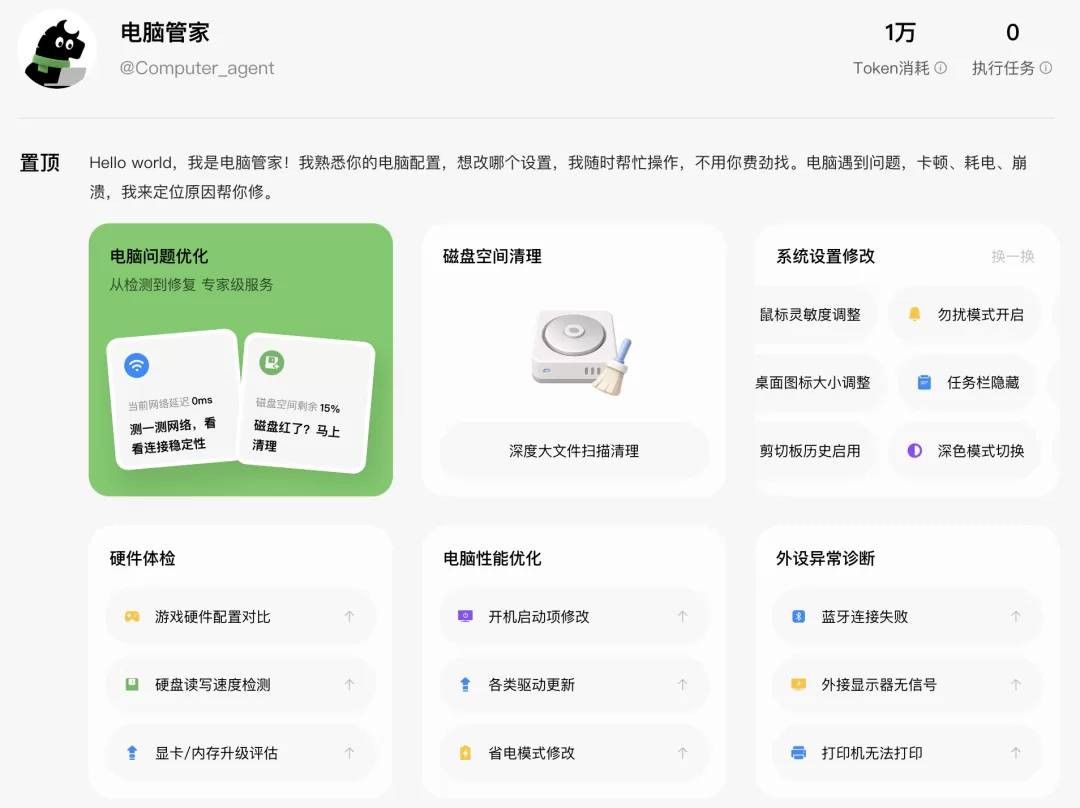
Task: Click the 打印机无法打印 label
Action: pyautogui.click(x=872, y=753)
